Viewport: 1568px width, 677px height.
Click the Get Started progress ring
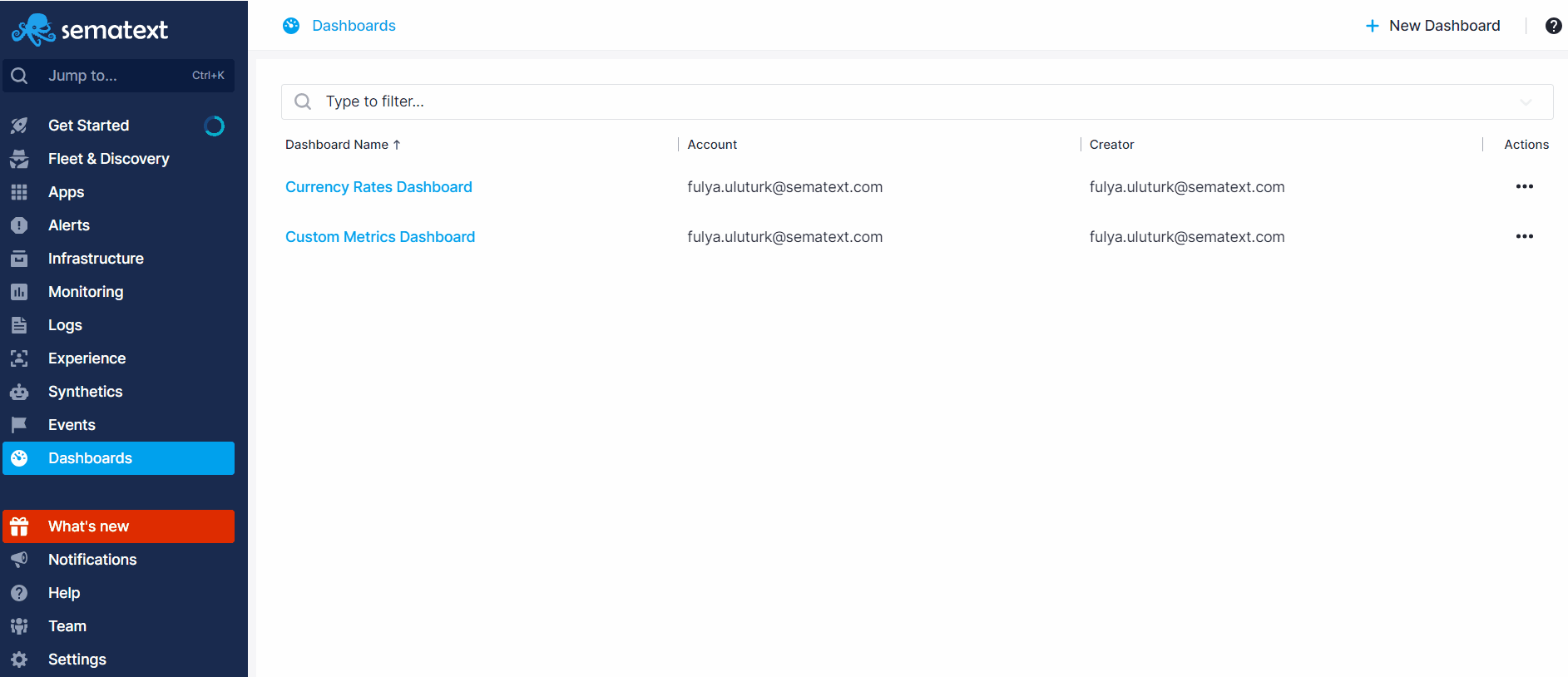(214, 126)
